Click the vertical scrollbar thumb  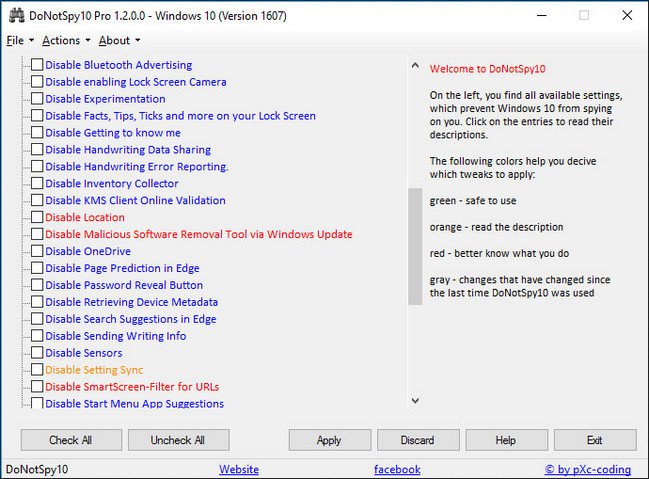point(415,246)
